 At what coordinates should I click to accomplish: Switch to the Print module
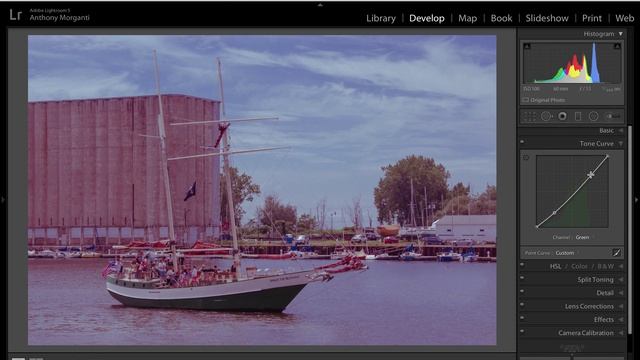click(x=592, y=18)
